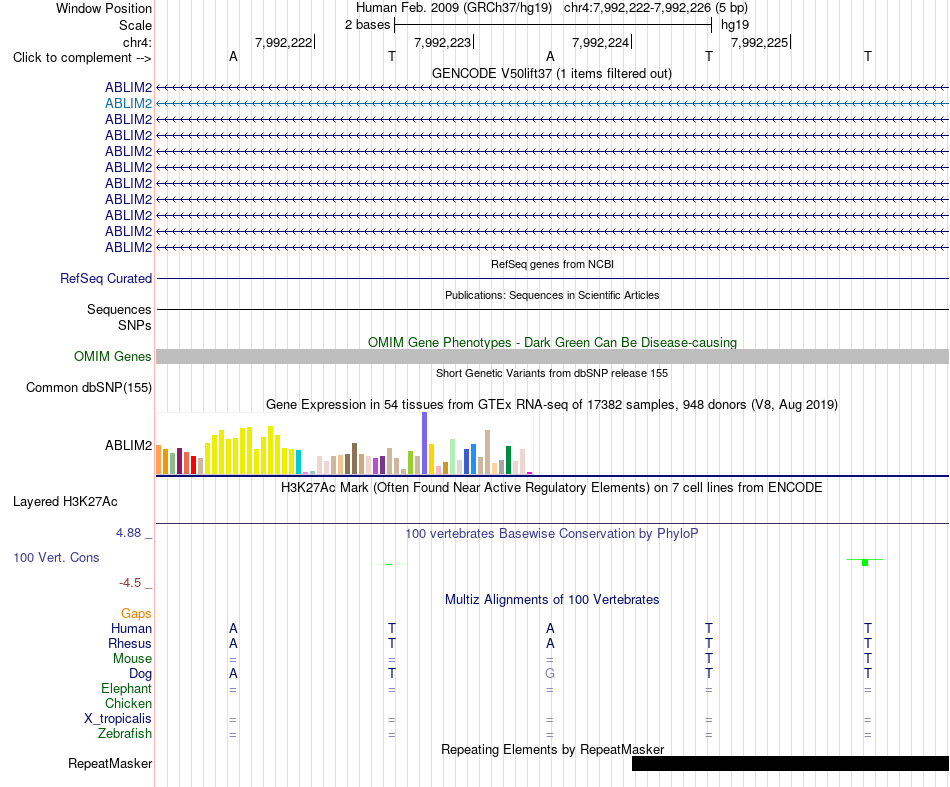
Task: Open 'Repeating Elements by RepeatMasker' title
Action: (552, 750)
